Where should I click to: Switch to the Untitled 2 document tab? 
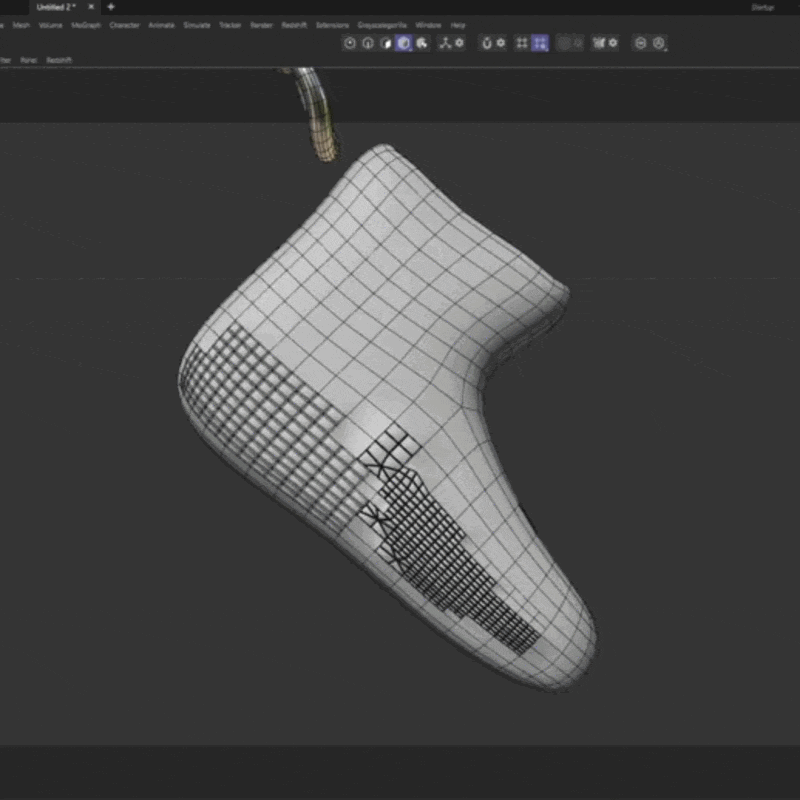(x=54, y=7)
